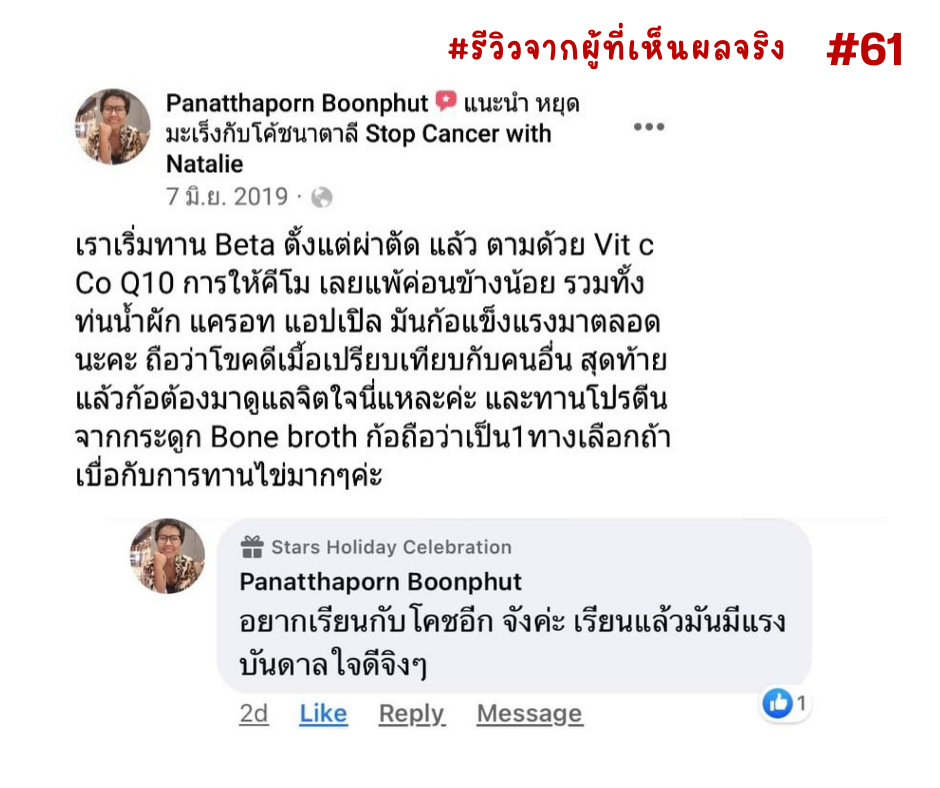Click the #61 review number

pyautogui.click(x=865, y=50)
